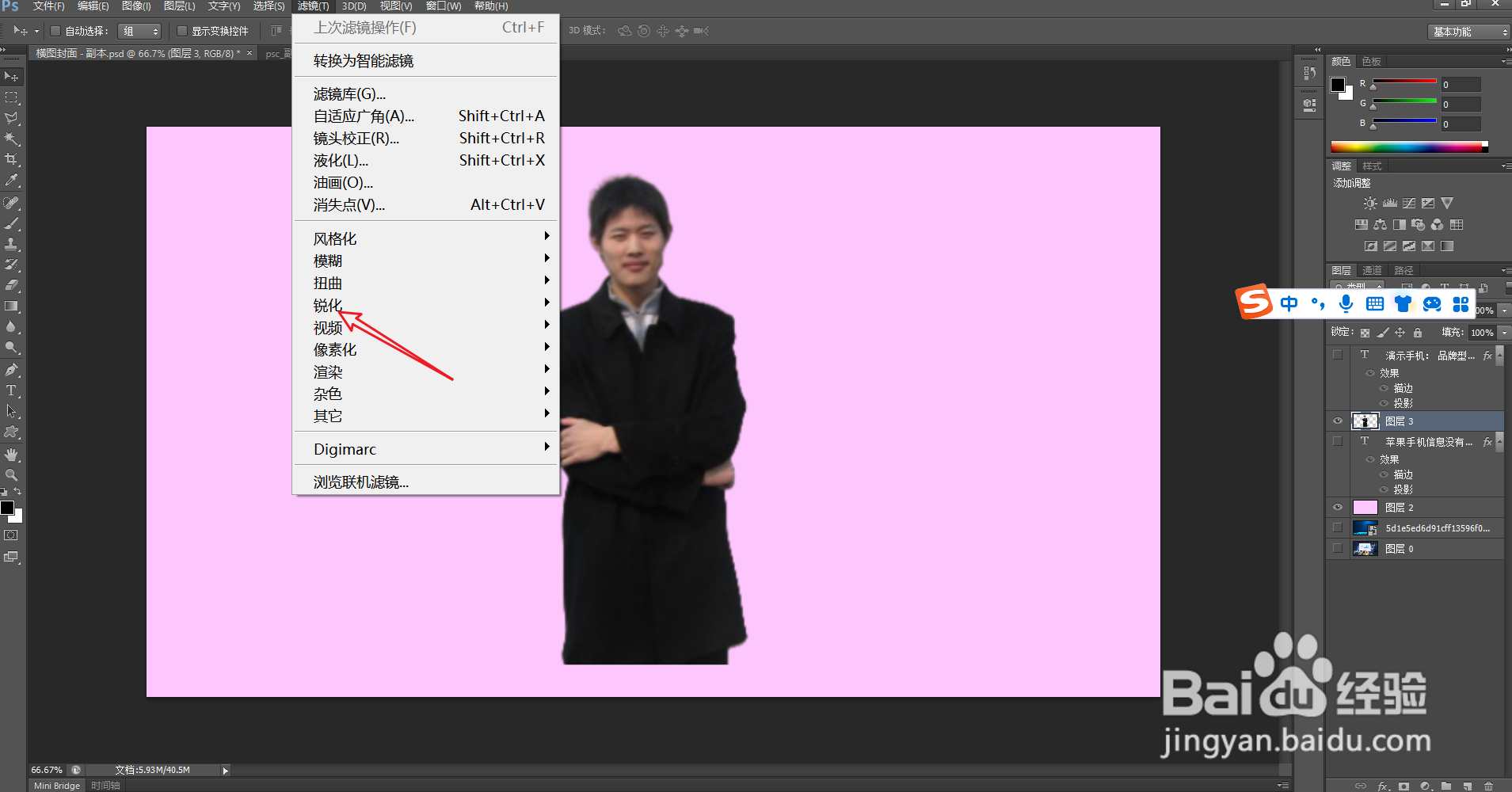The image size is (1512, 792).
Task: Open the 填充 fill percentage dropdown
Action: pyautogui.click(x=1505, y=333)
